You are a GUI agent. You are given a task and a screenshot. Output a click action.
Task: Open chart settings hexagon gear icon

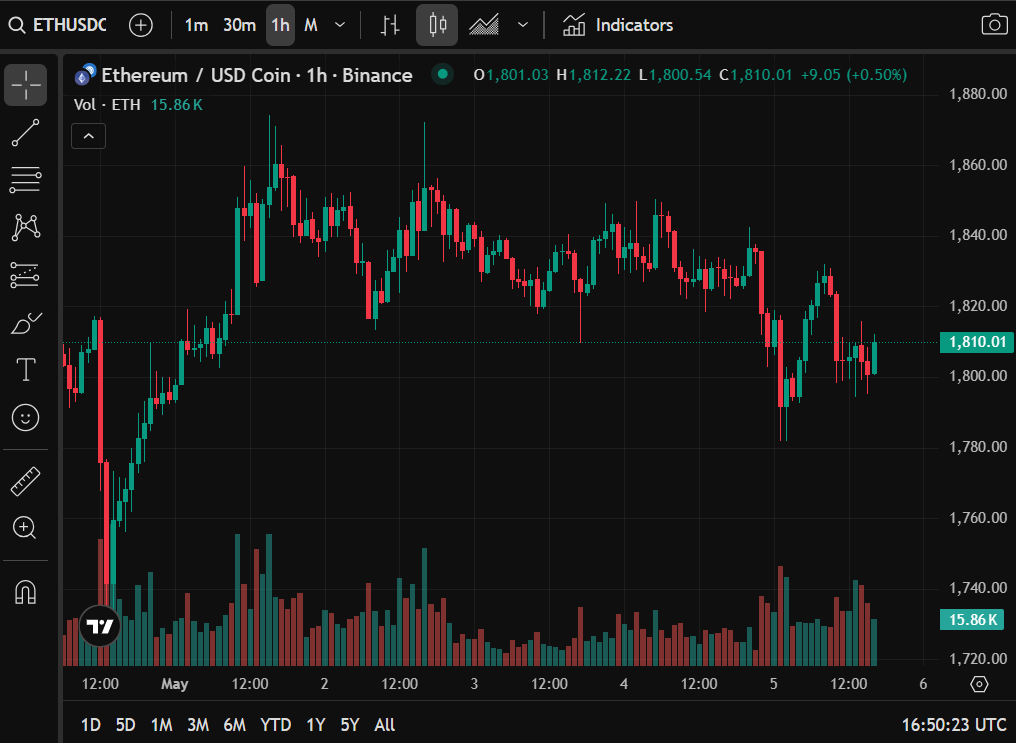[979, 683]
